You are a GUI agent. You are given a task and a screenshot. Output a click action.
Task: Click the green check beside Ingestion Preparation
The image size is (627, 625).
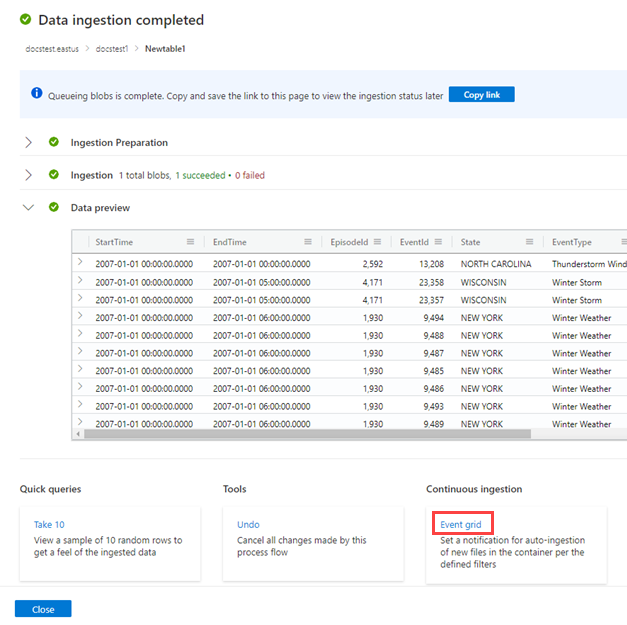coord(54,143)
